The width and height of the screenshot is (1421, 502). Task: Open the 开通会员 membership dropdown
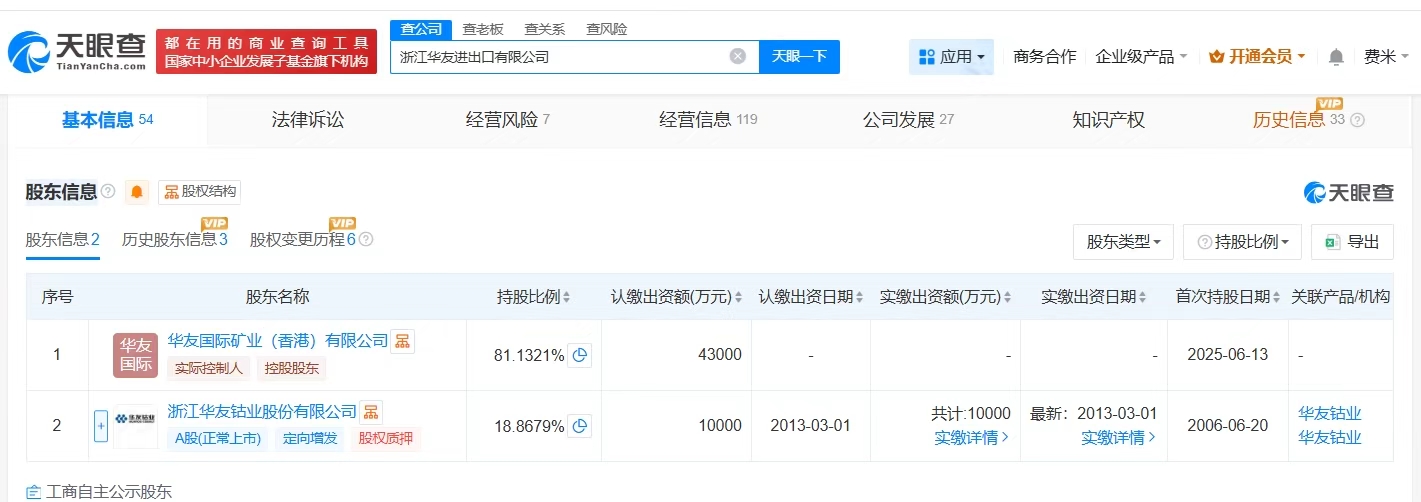[x=1257, y=57]
